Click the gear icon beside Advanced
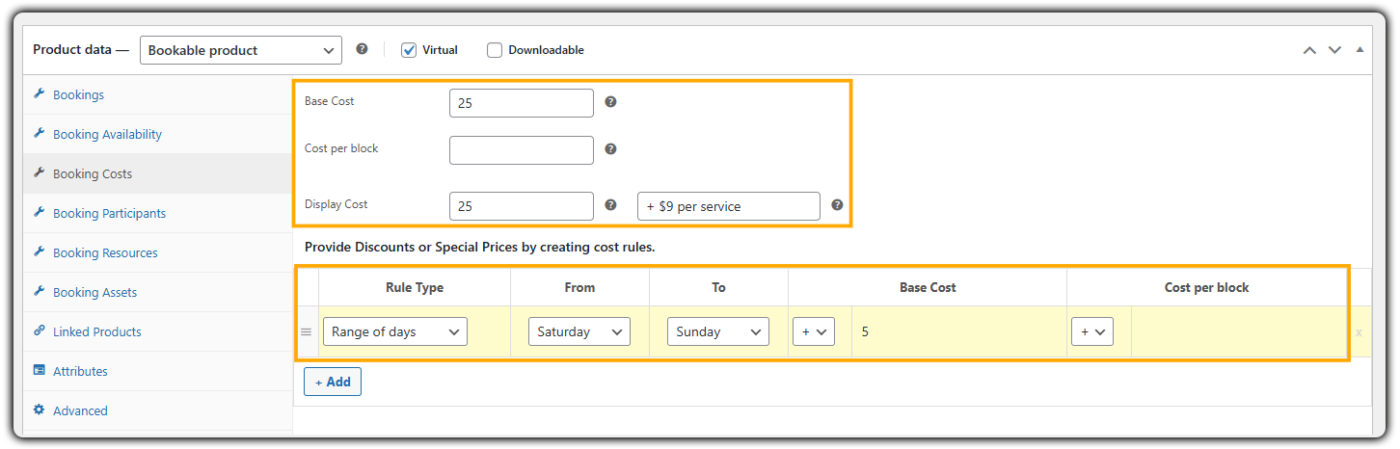The image size is (1400, 449). [39, 409]
